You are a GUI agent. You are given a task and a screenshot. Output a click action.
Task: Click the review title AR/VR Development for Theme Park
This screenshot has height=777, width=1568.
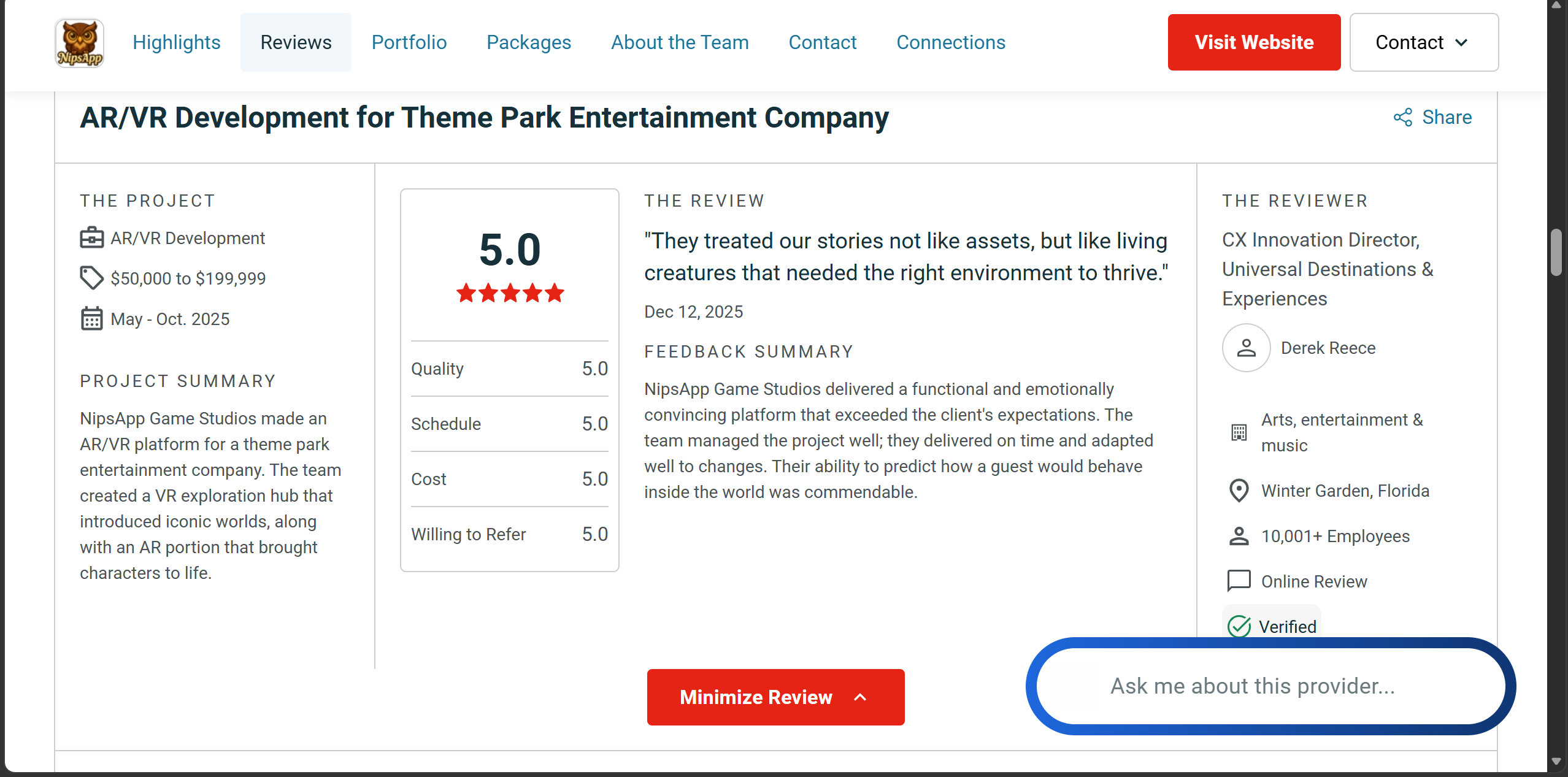point(484,118)
